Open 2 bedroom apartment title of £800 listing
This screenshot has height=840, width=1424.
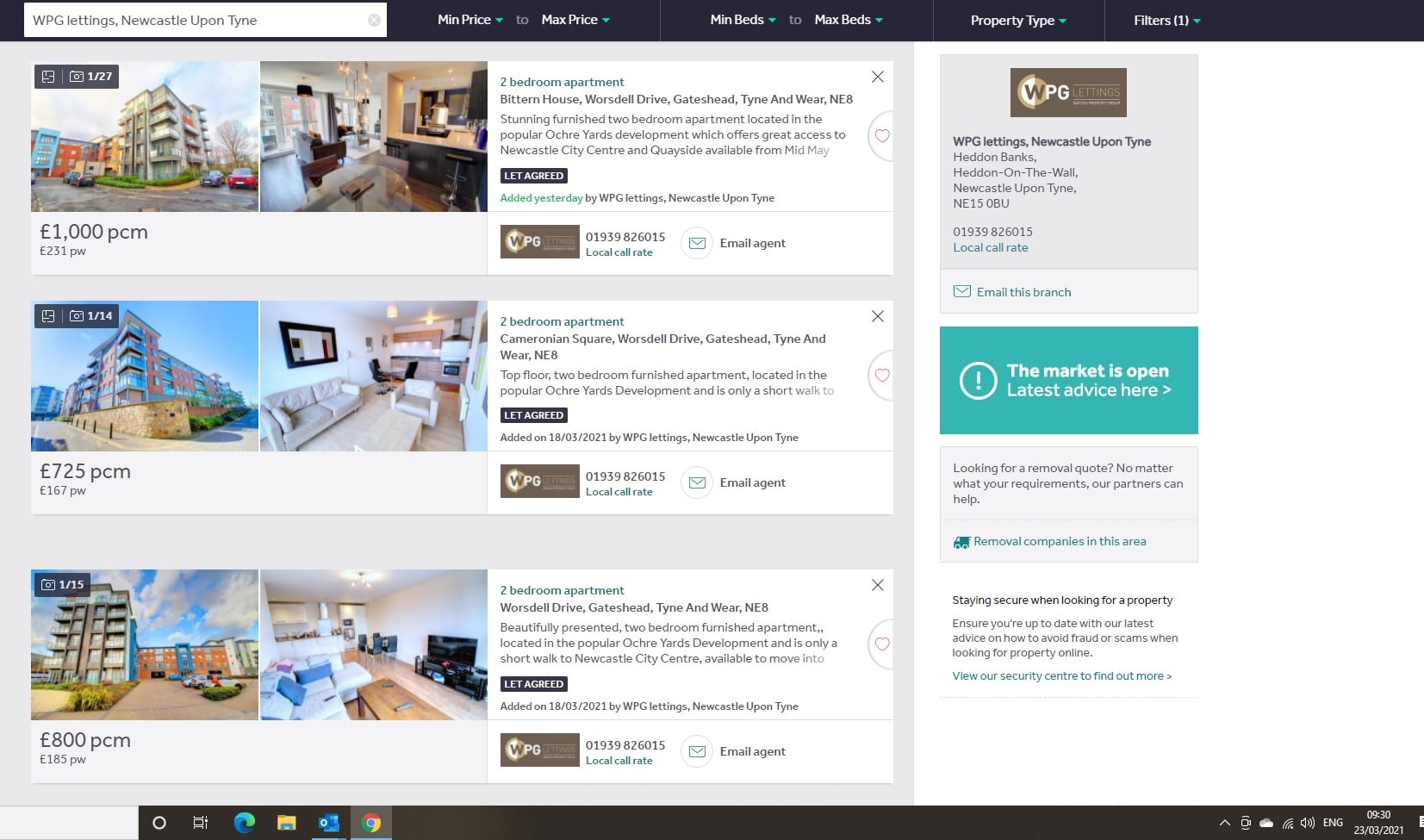click(x=562, y=590)
